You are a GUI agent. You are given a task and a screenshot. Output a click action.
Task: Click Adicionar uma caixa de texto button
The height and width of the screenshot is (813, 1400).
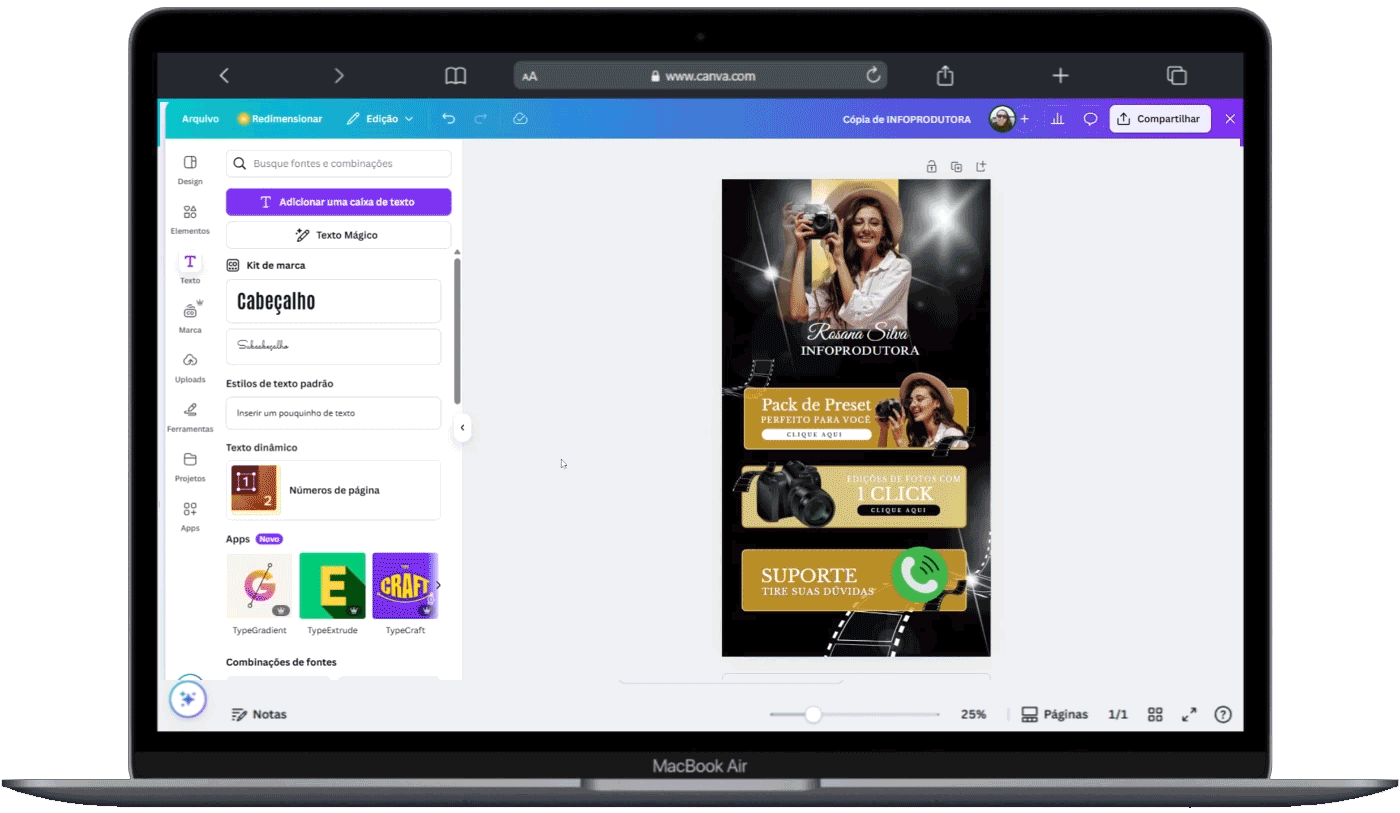click(x=338, y=202)
